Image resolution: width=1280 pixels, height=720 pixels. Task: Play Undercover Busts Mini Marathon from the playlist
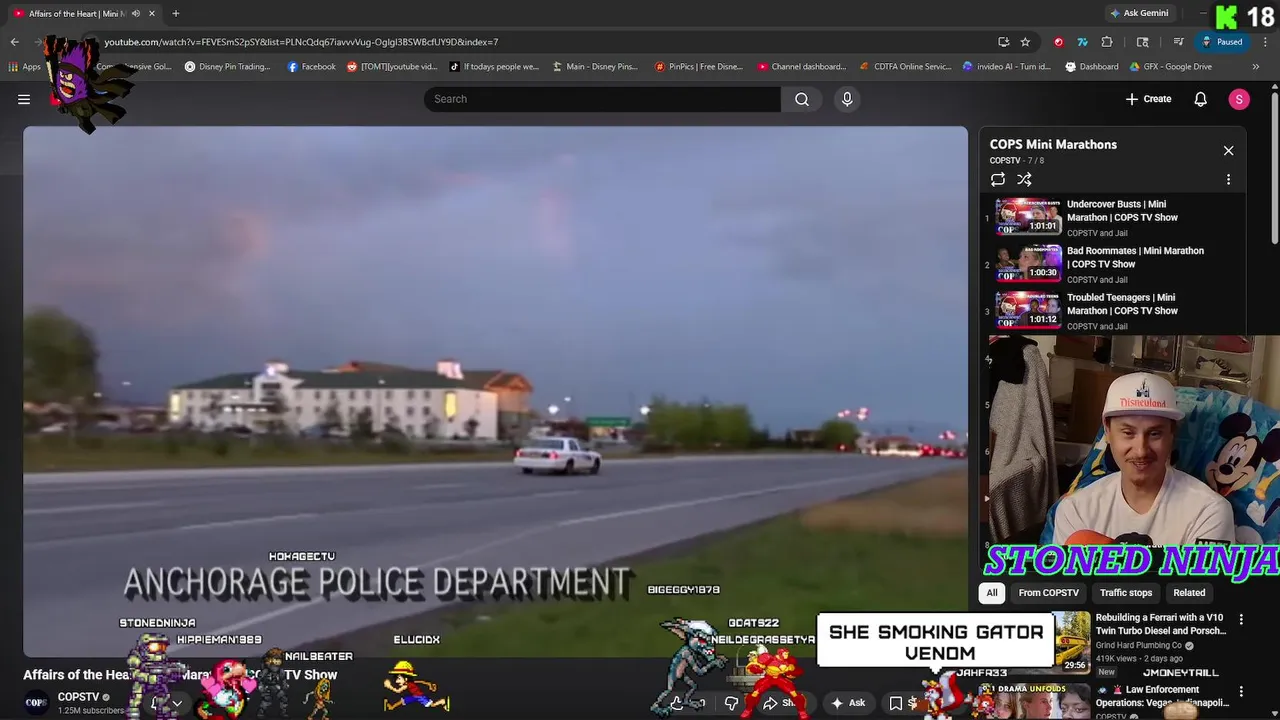pos(1122,210)
